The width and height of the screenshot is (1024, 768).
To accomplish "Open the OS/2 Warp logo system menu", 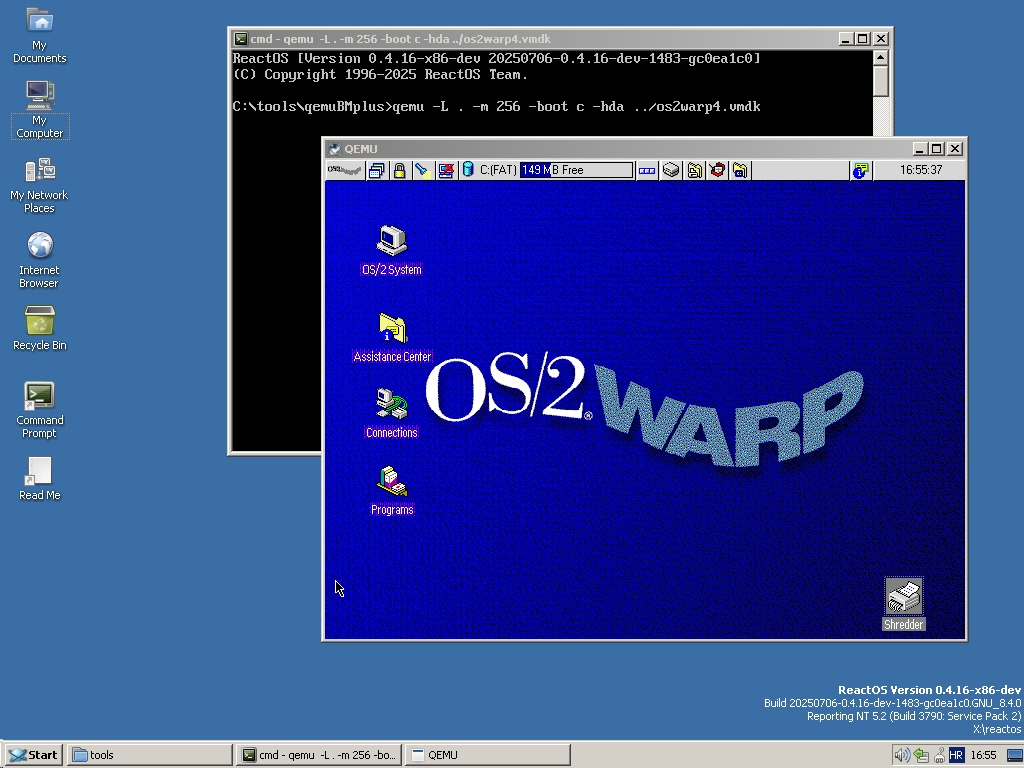I will 343,170.
